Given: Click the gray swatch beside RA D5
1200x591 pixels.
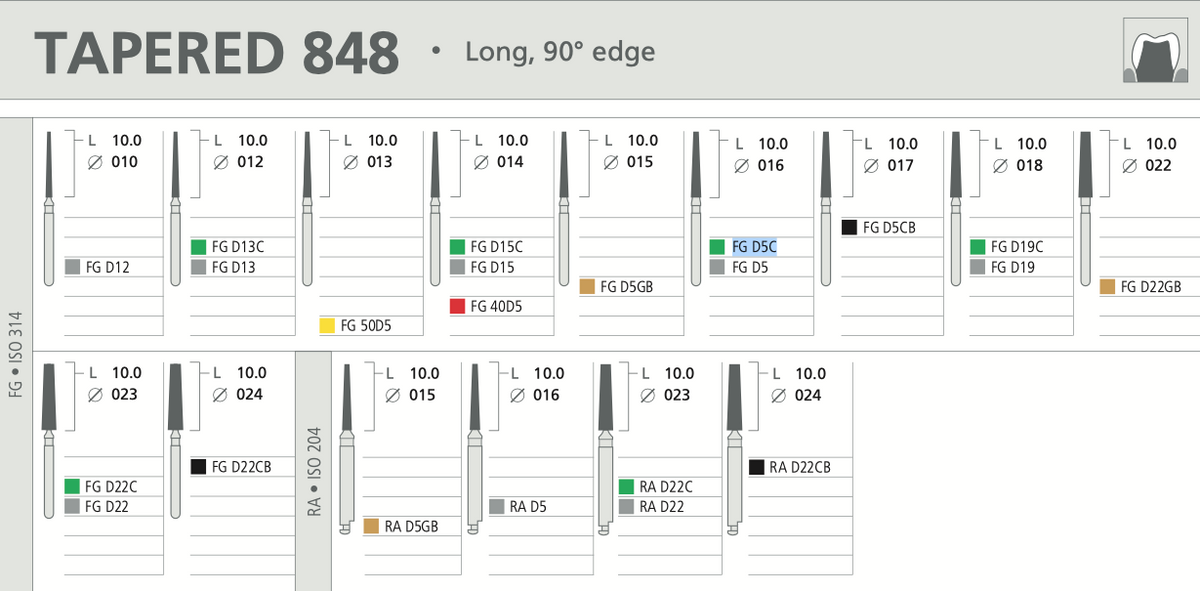Looking at the screenshot, I should point(497,506).
